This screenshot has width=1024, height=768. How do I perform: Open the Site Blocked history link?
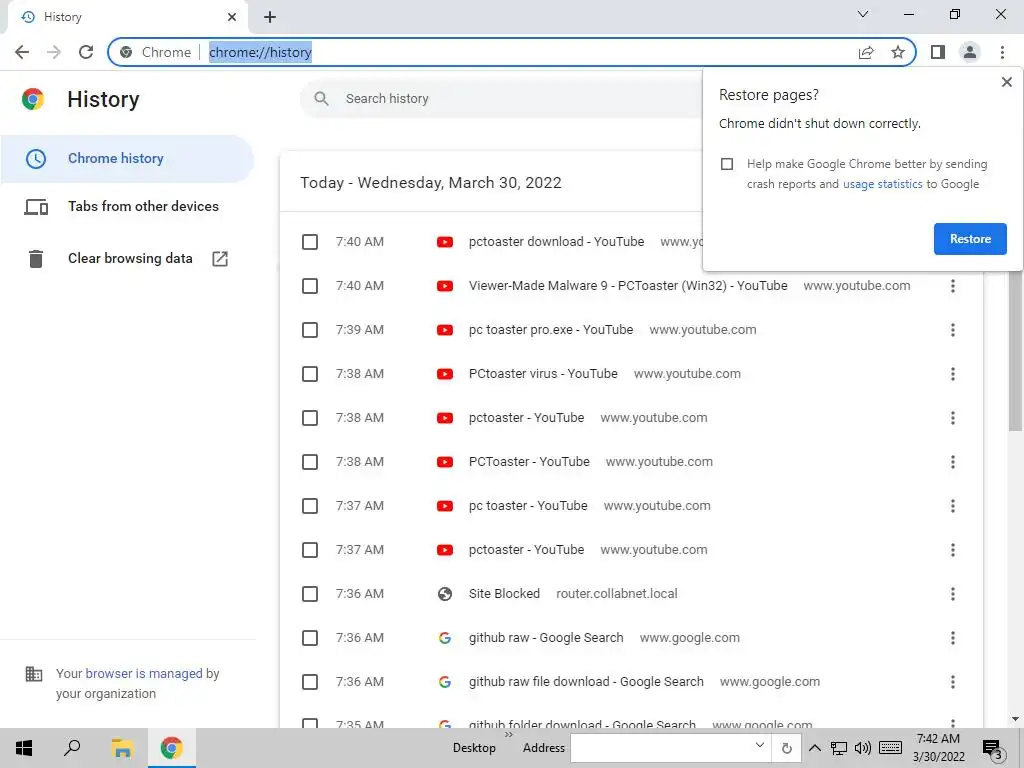click(504, 594)
